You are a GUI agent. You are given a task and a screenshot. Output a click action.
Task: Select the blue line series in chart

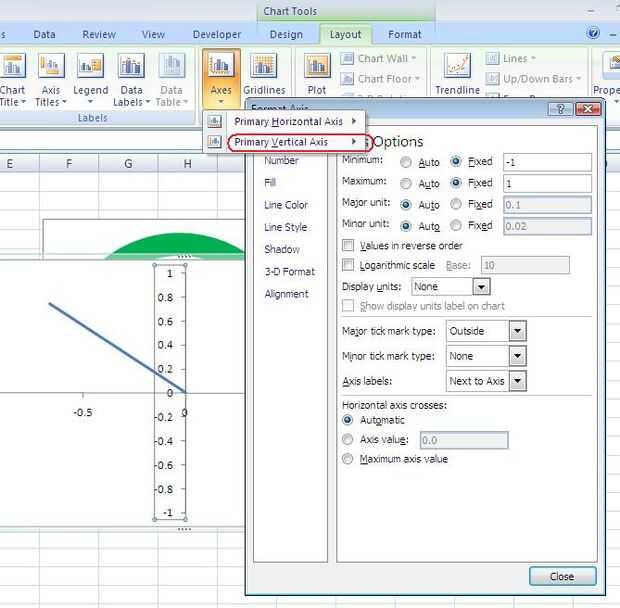117,348
